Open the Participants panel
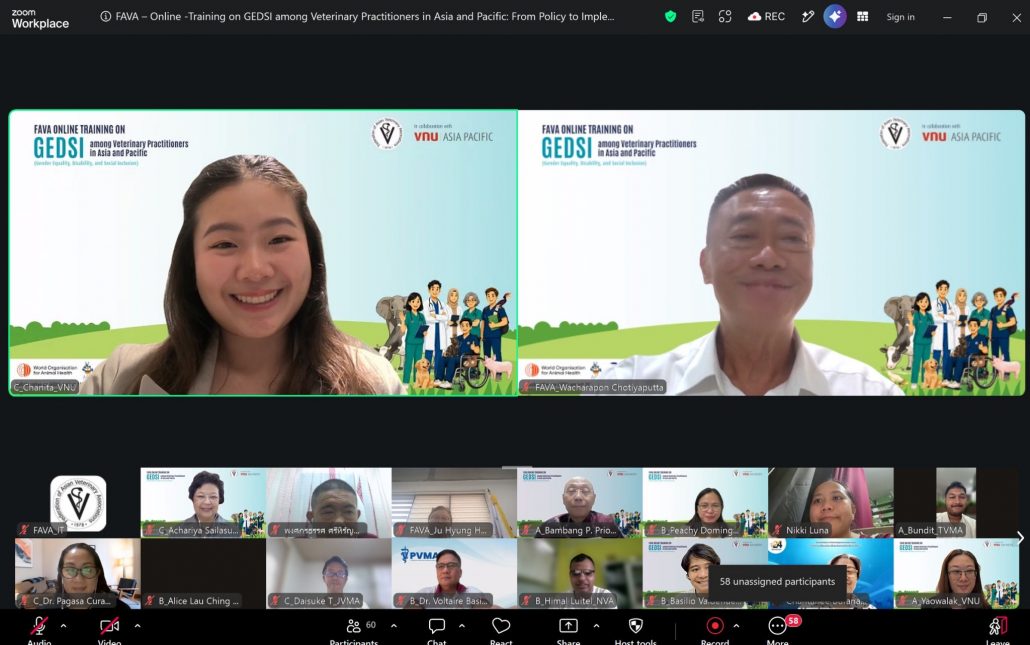Viewport: 1030px width, 645px height. click(354, 629)
